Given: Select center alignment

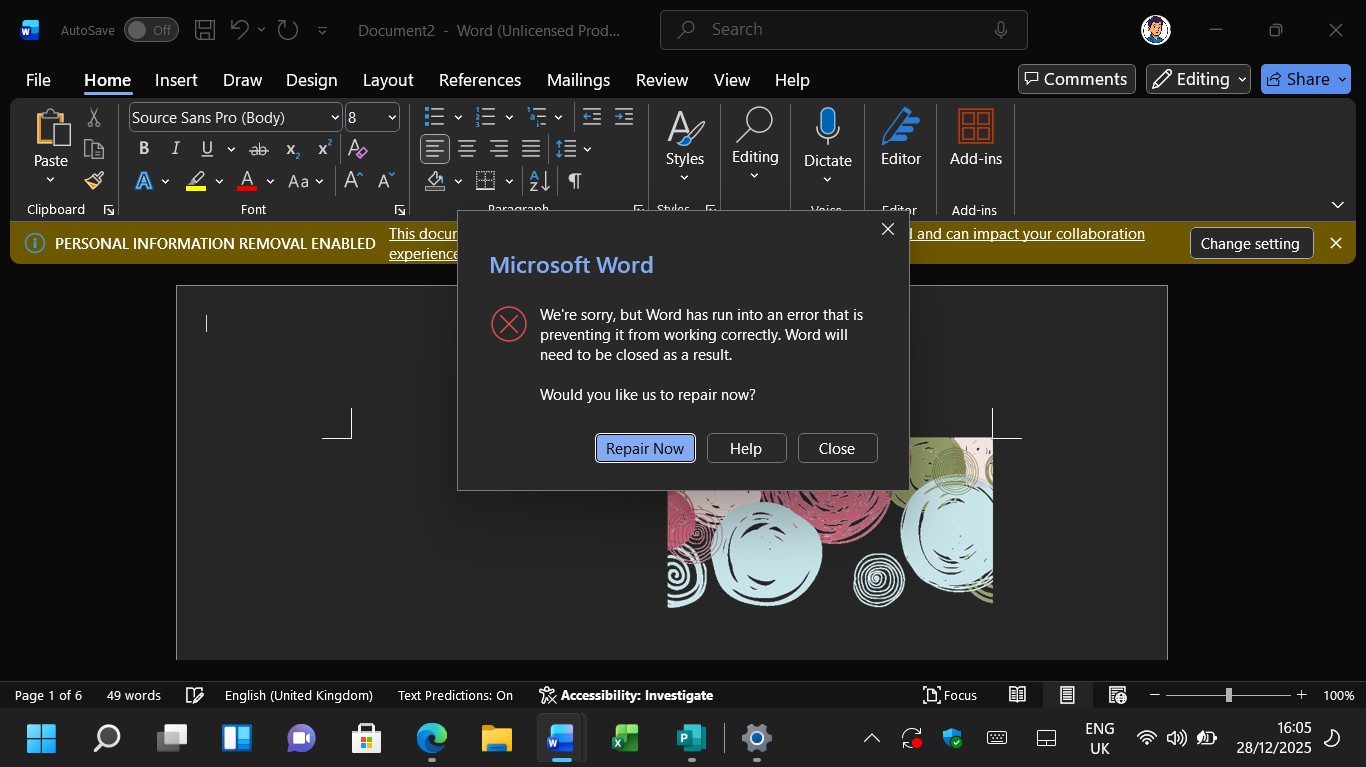Looking at the screenshot, I should (466, 149).
